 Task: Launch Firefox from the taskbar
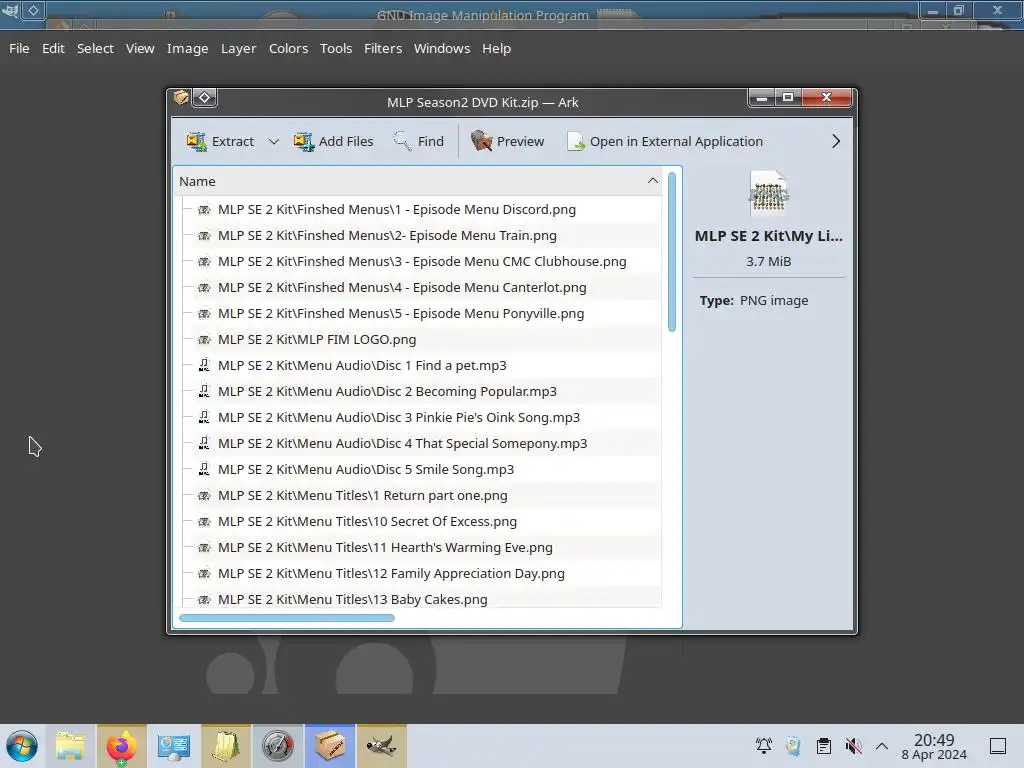[x=121, y=746]
